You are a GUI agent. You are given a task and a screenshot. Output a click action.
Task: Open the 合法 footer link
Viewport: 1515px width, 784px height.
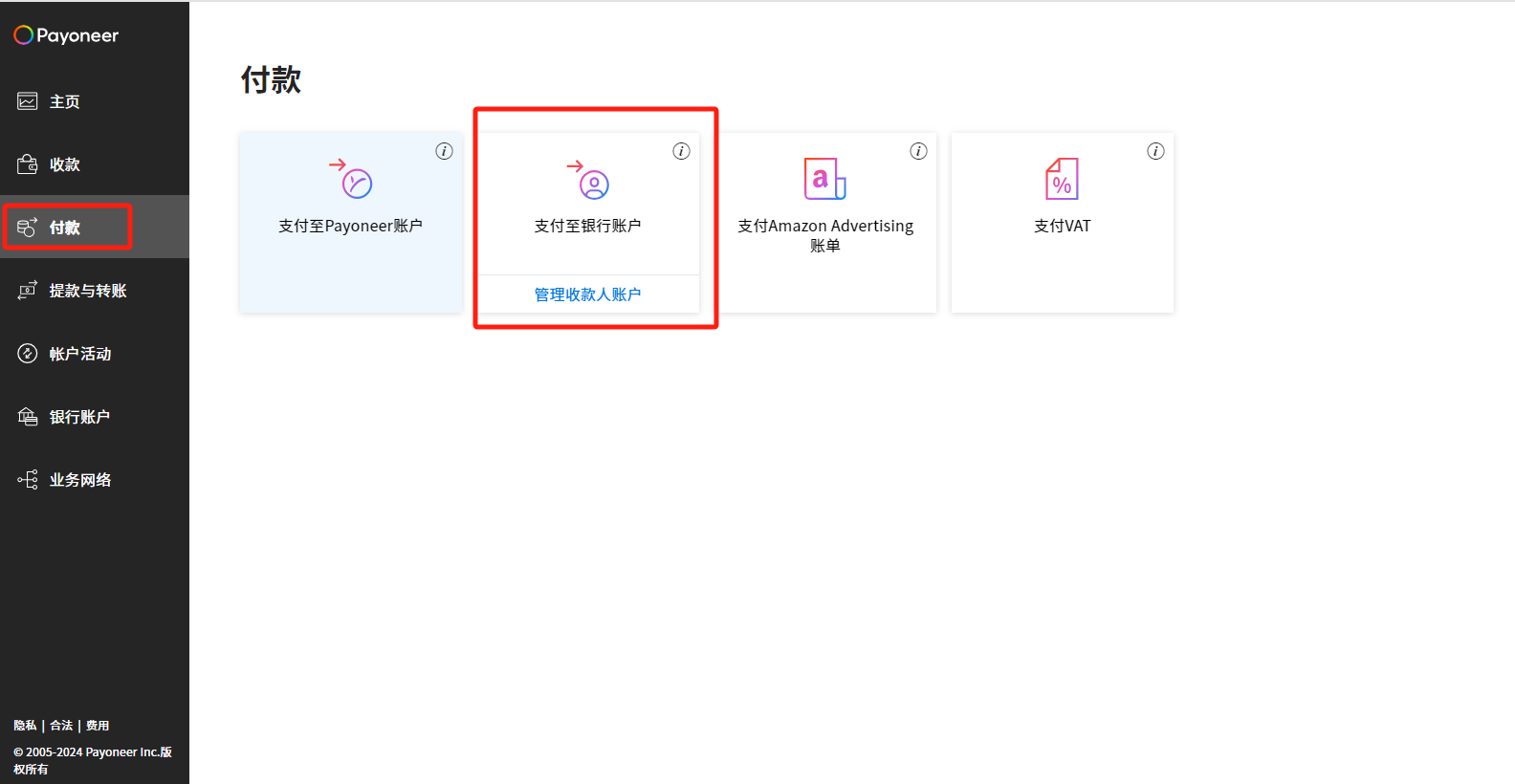click(x=61, y=726)
